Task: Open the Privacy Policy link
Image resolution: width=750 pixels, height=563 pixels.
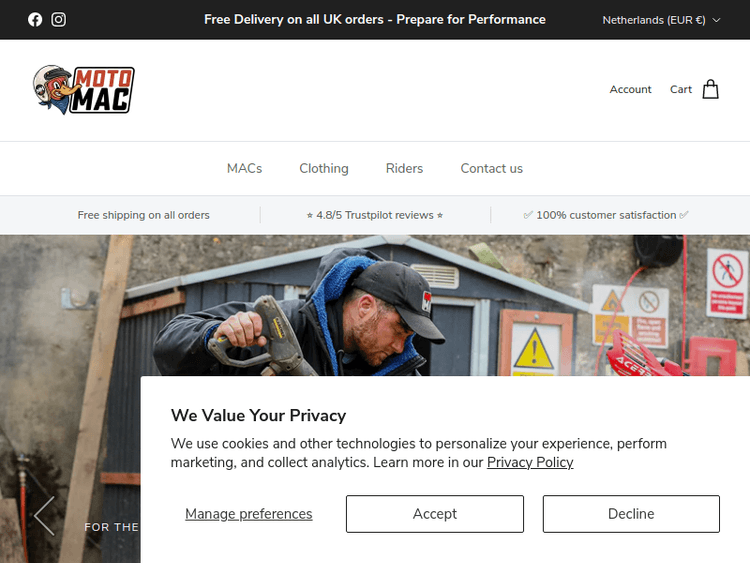Action: 530,463
